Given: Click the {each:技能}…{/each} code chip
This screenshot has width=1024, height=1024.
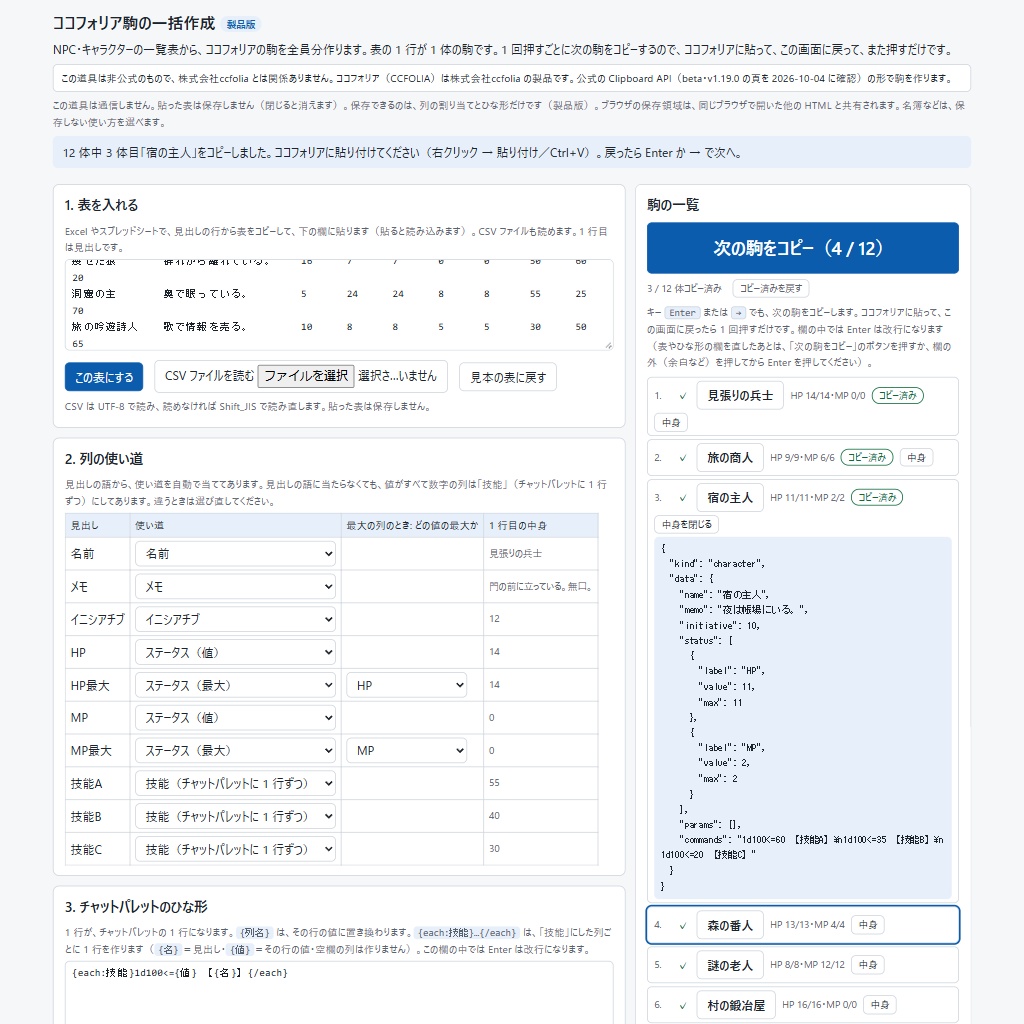Looking at the screenshot, I should pos(466,933).
